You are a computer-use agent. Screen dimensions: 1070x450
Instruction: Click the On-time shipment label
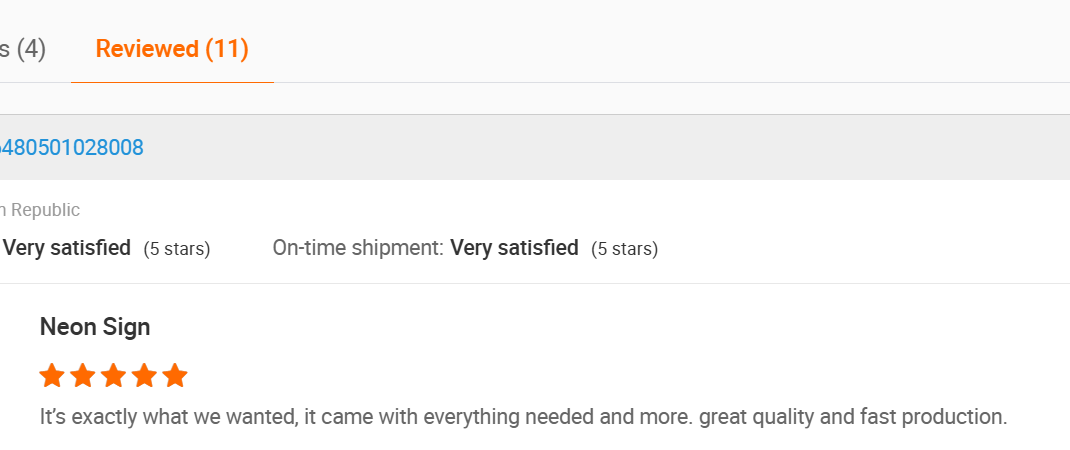coord(357,248)
